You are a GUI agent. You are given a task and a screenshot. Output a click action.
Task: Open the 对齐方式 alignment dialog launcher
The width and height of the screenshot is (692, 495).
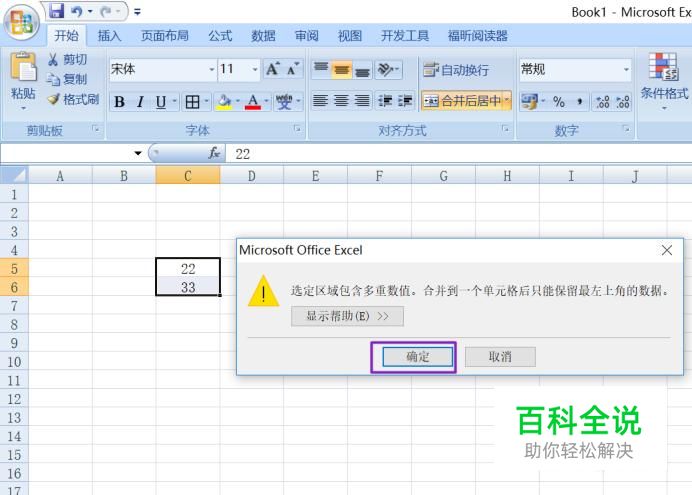tap(505, 129)
